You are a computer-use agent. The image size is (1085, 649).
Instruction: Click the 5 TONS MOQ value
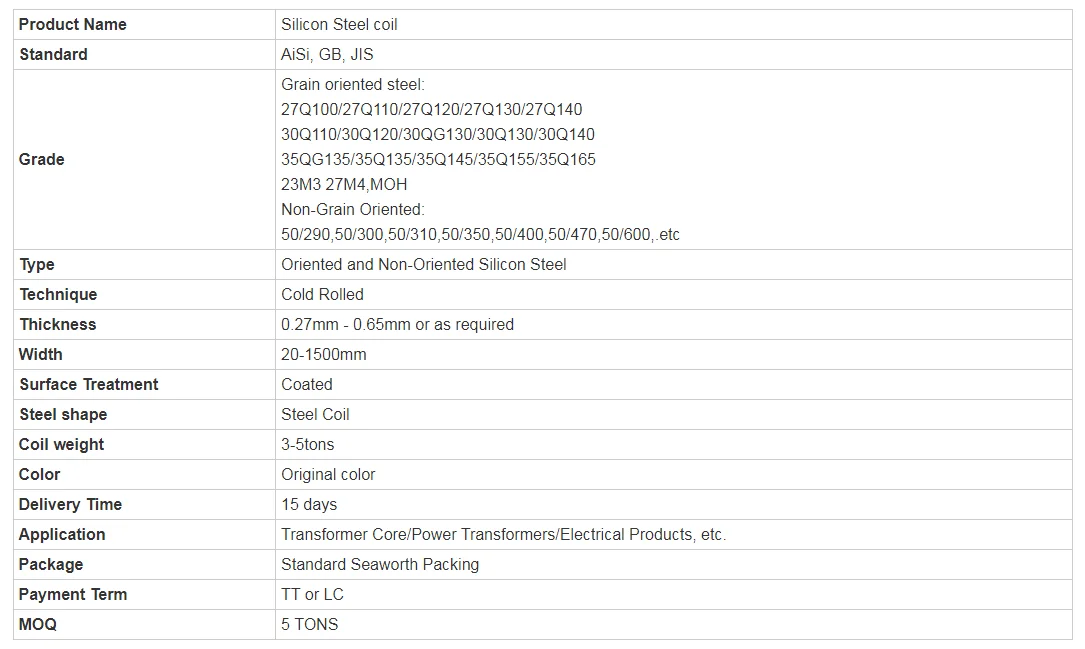(310, 624)
